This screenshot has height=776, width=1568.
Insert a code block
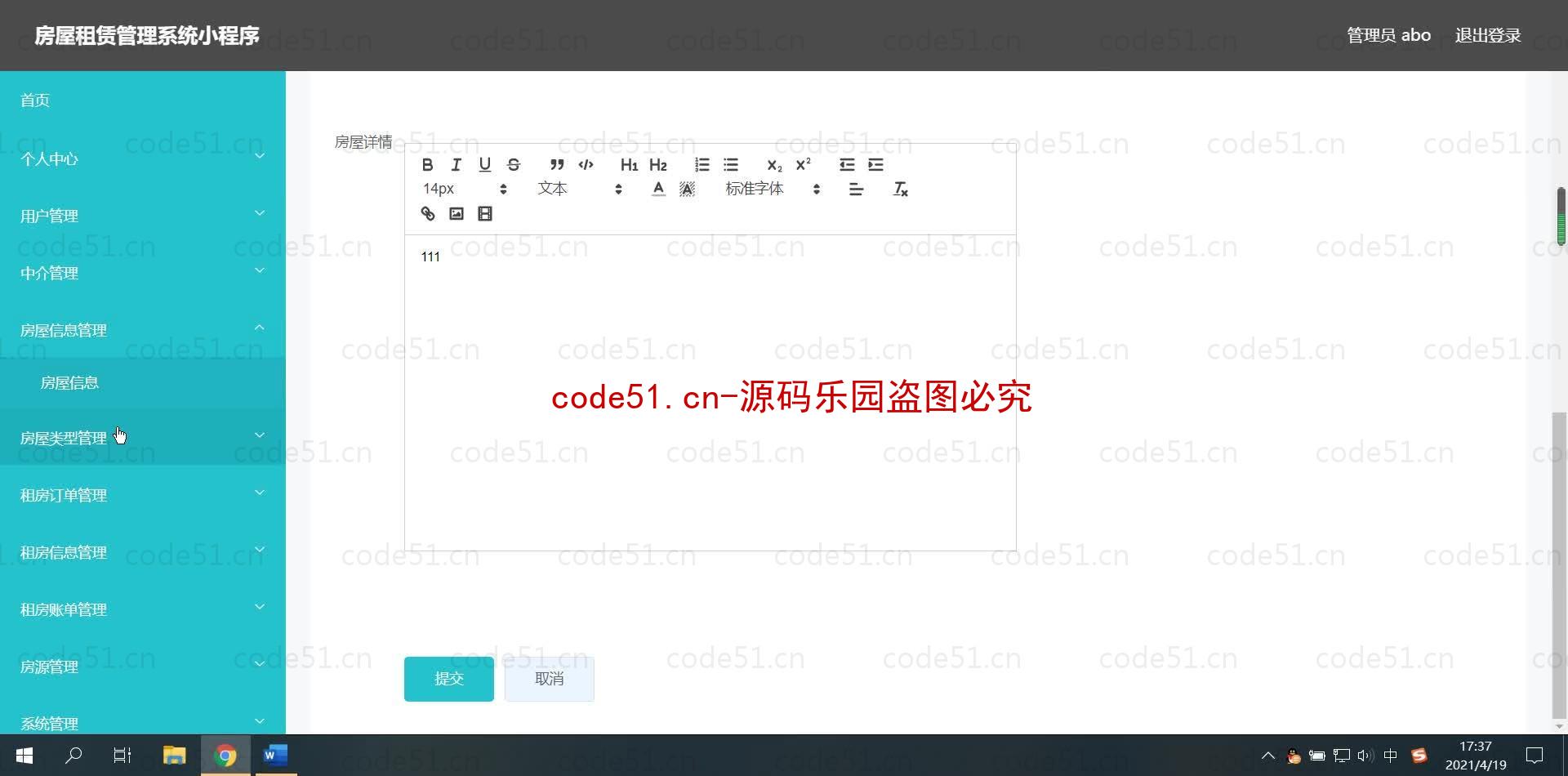click(586, 165)
